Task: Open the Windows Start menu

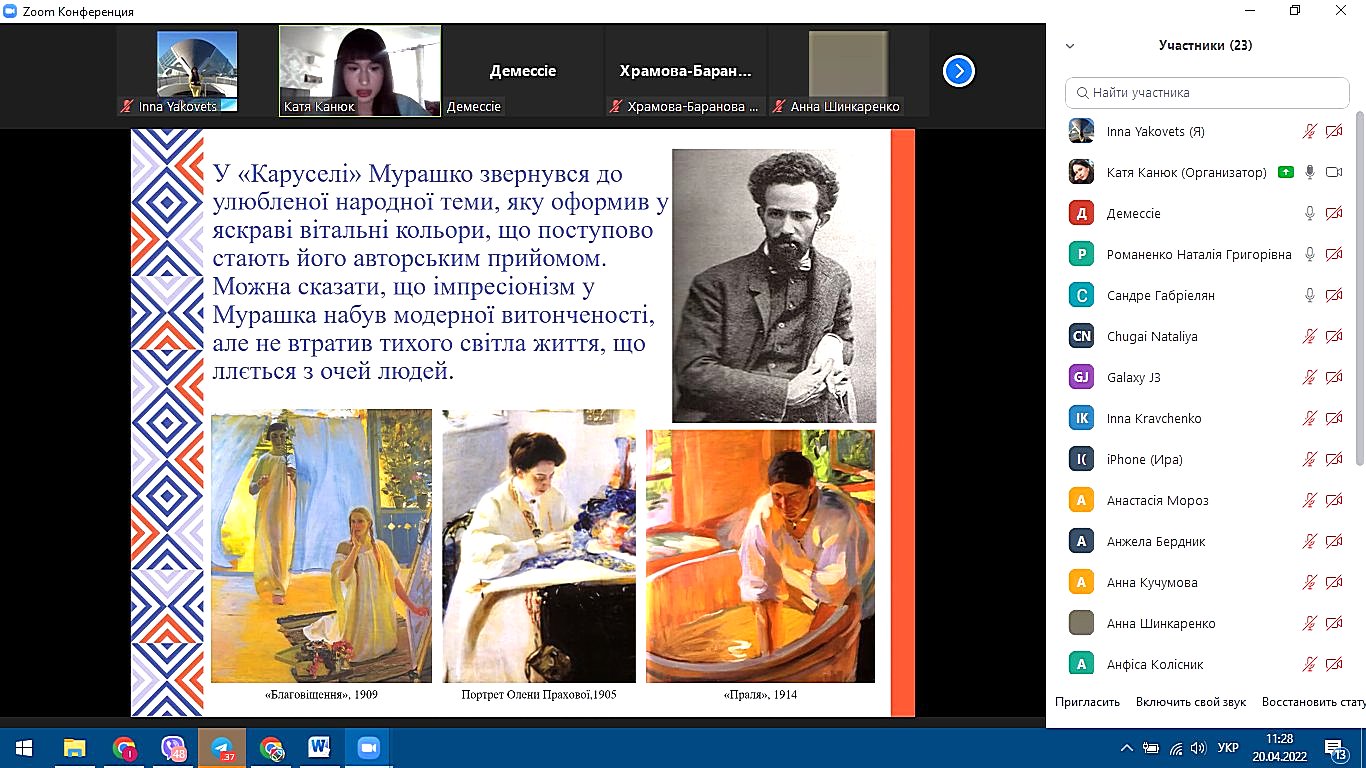Action: coord(23,747)
